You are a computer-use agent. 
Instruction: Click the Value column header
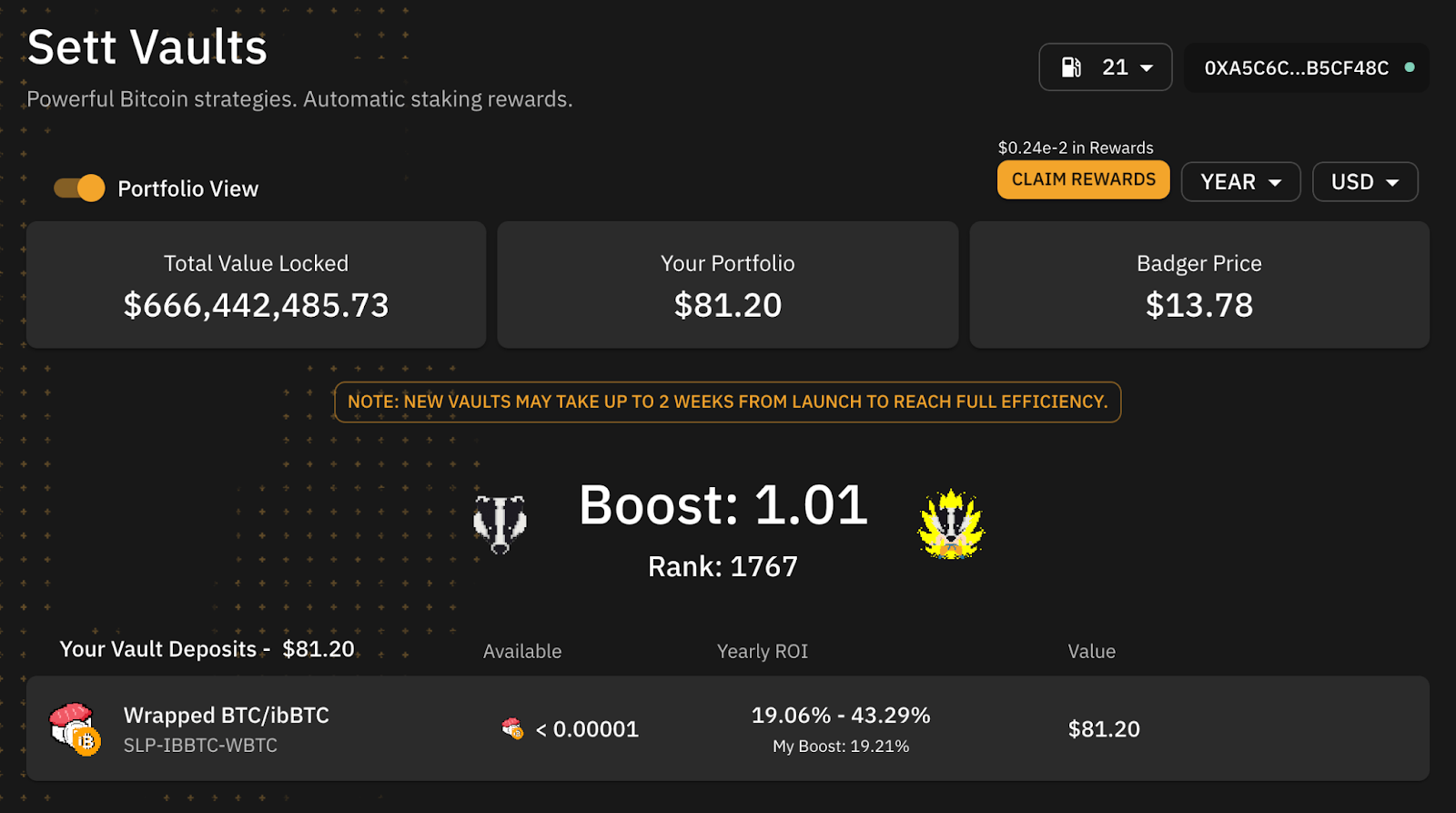click(x=1092, y=651)
